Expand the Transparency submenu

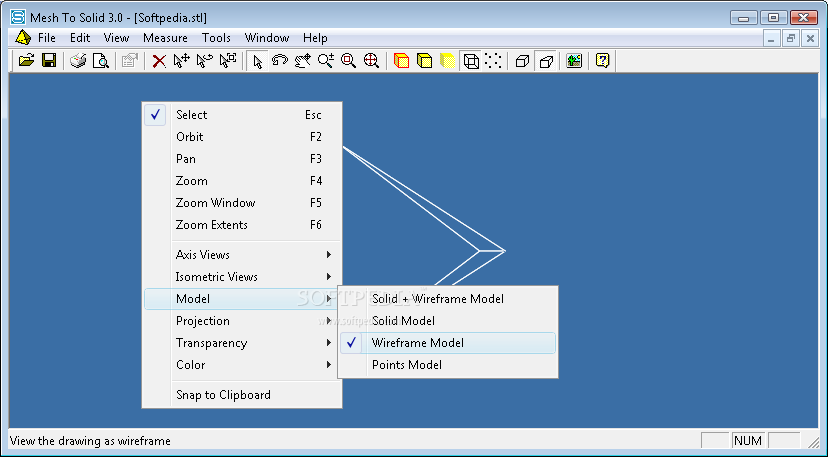click(242, 343)
